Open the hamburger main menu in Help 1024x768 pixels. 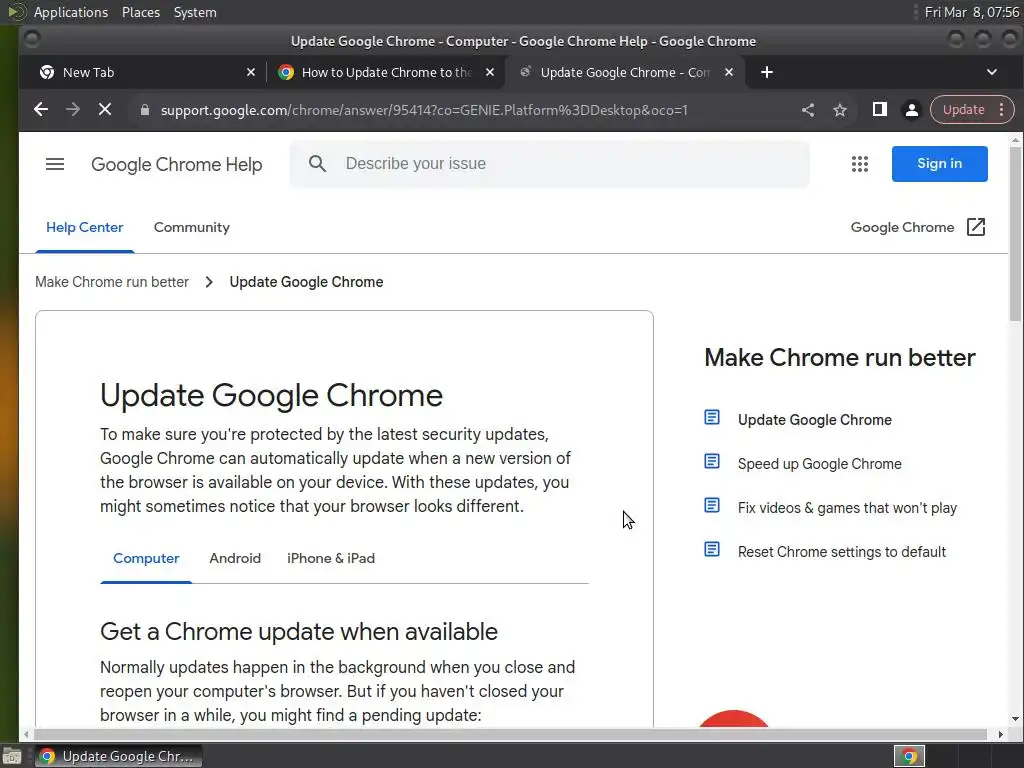(55, 164)
